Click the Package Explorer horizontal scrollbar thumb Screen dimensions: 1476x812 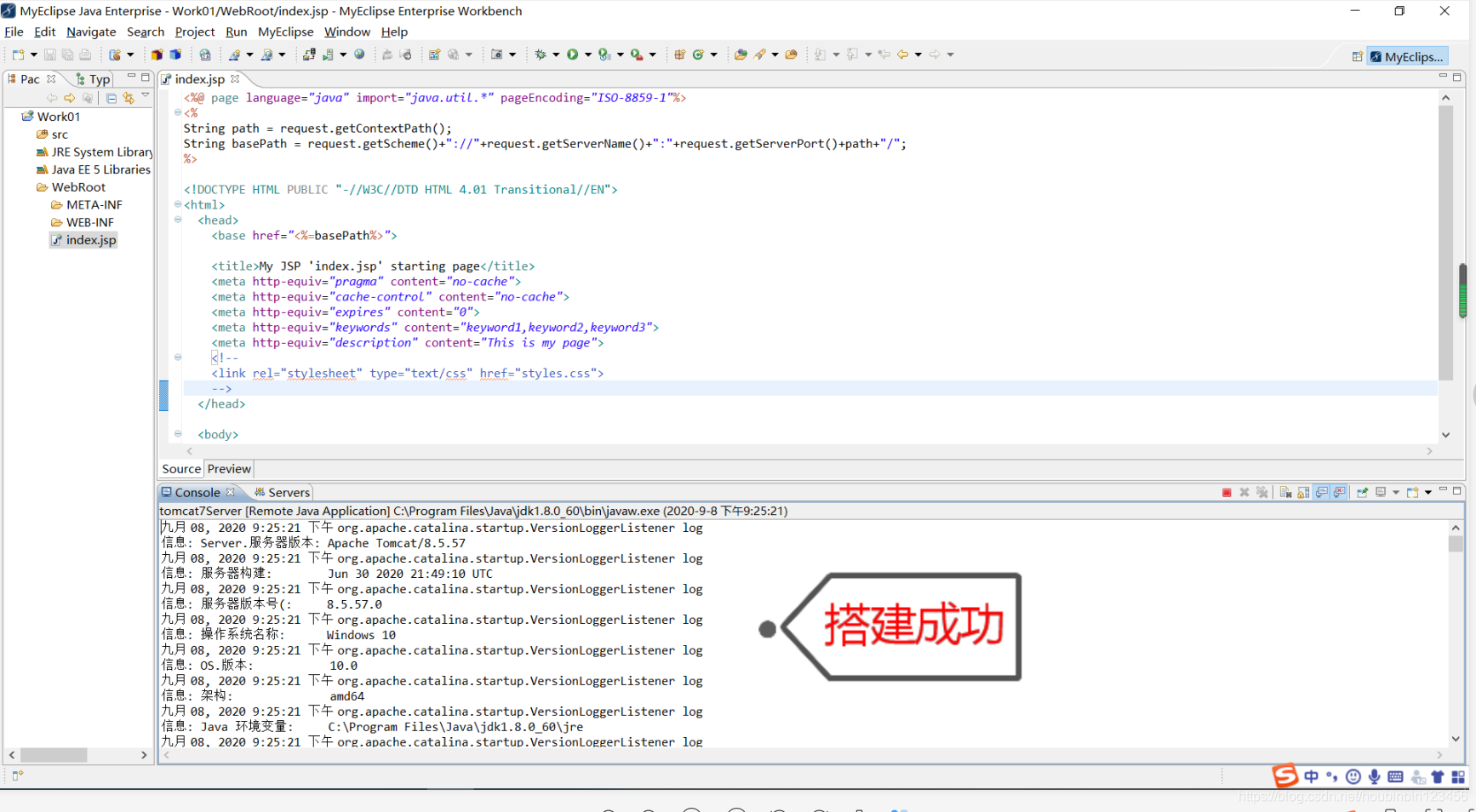pos(54,755)
